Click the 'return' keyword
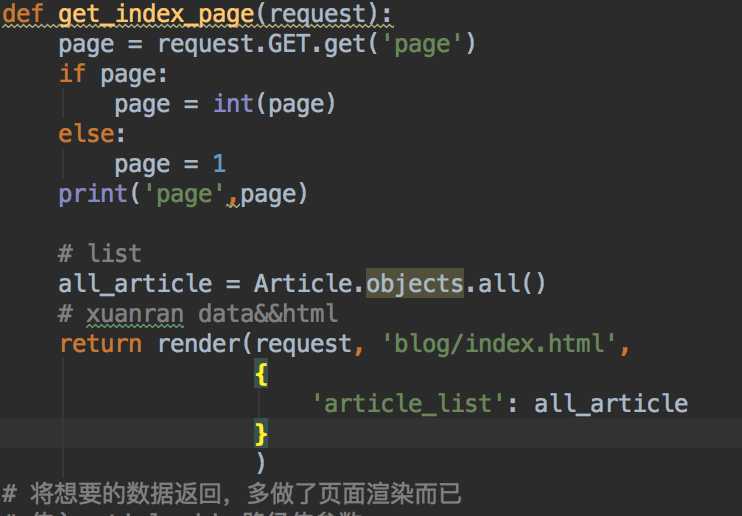The image size is (742, 516). click(101, 344)
